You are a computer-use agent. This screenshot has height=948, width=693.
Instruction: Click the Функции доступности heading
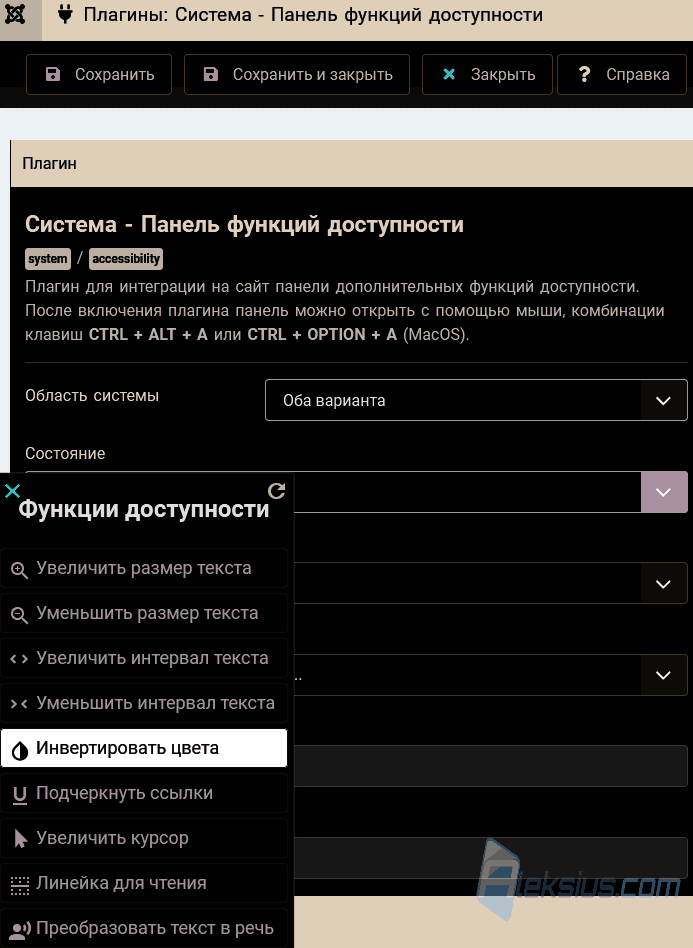144,509
